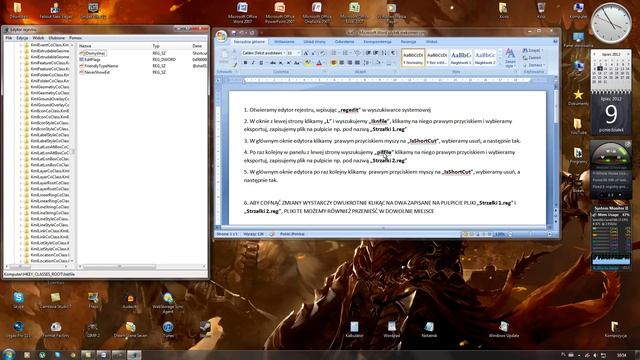The height and width of the screenshot is (360, 640).
Task: Open Widok menu in registry editor
Action: (38, 38)
